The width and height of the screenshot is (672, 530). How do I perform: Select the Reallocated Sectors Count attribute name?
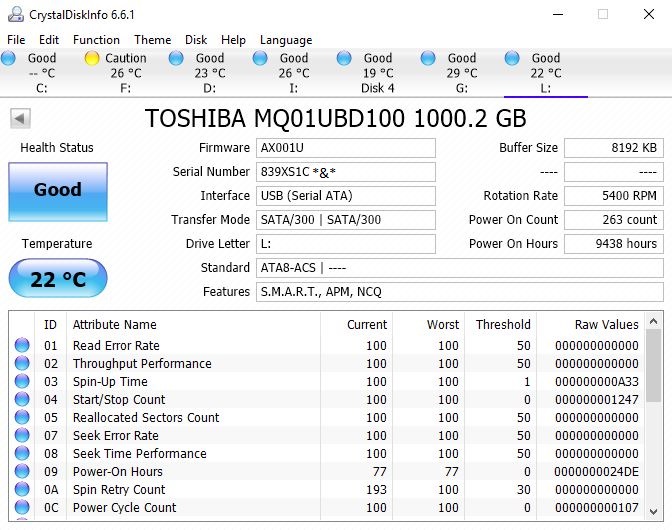click(x=146, y=417)
